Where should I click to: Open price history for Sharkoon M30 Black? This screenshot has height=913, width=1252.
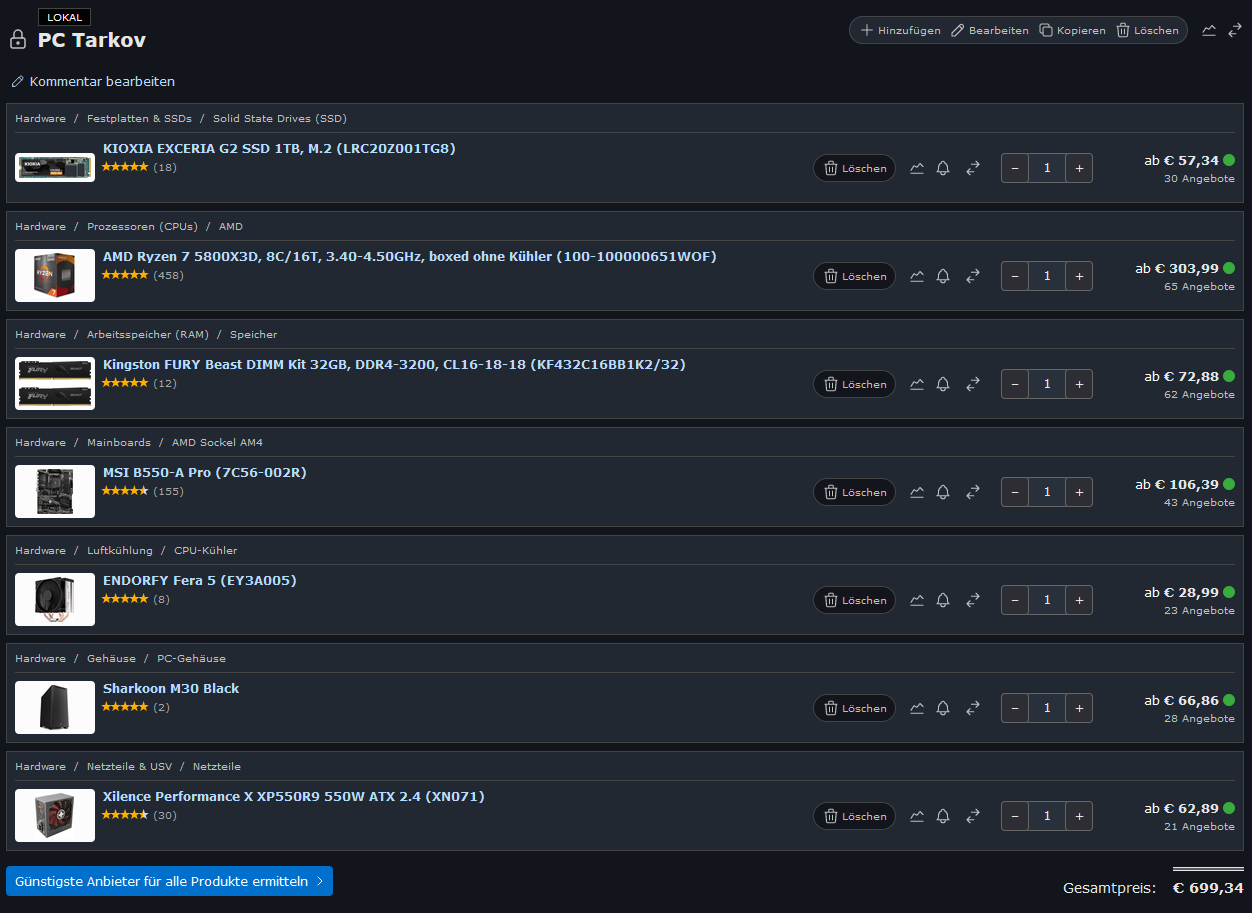click(917, 708)
